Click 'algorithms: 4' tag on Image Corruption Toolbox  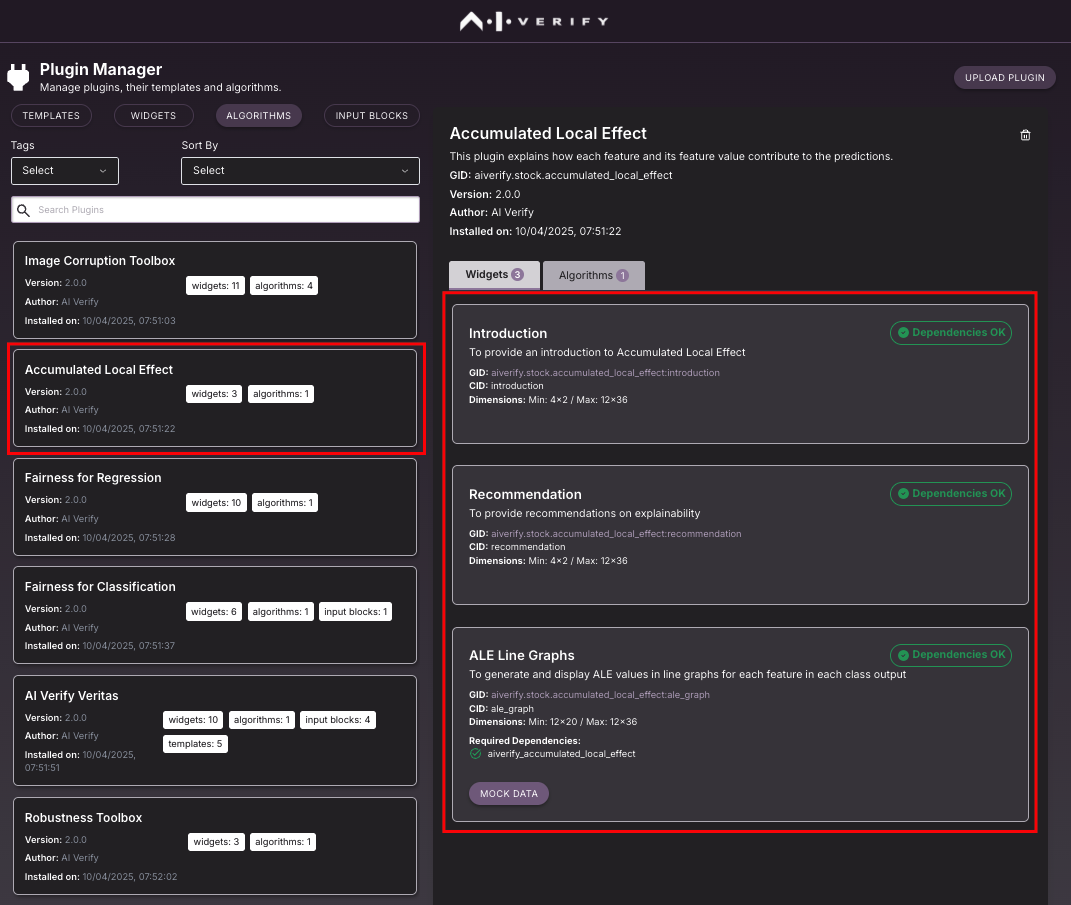(x=283, y=286)
